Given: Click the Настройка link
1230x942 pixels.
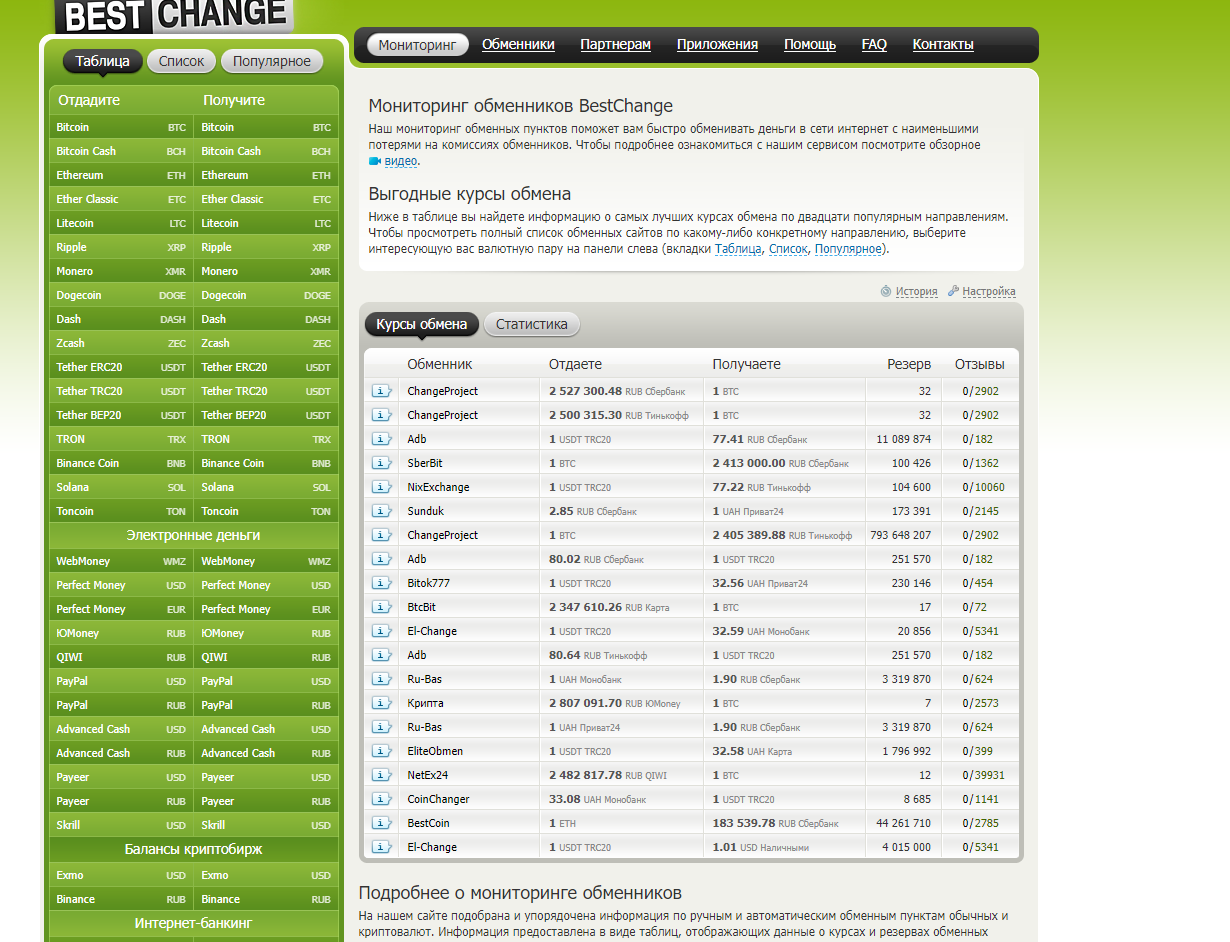Looking at the screenshot, I should 989,292.
